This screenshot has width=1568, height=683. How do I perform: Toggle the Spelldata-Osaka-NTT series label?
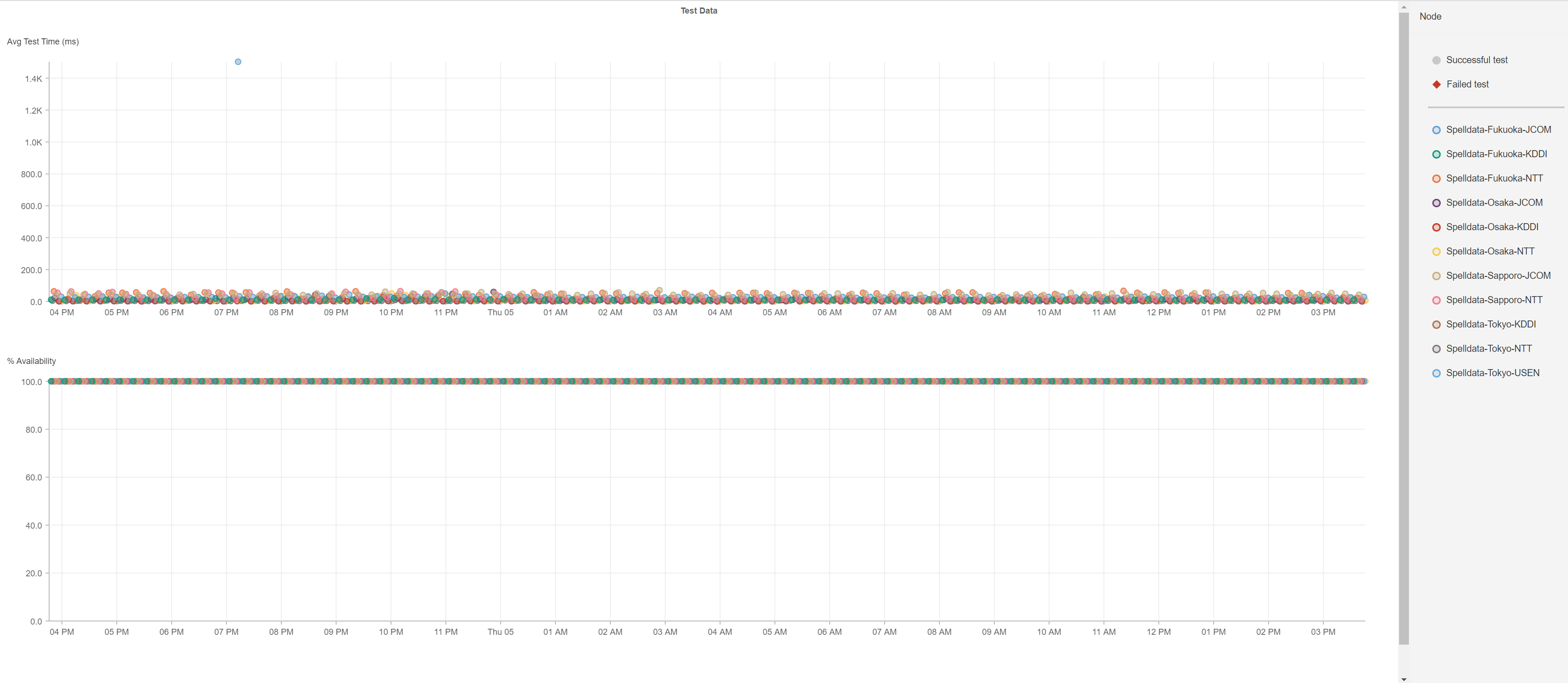(x=1490, y=251)
